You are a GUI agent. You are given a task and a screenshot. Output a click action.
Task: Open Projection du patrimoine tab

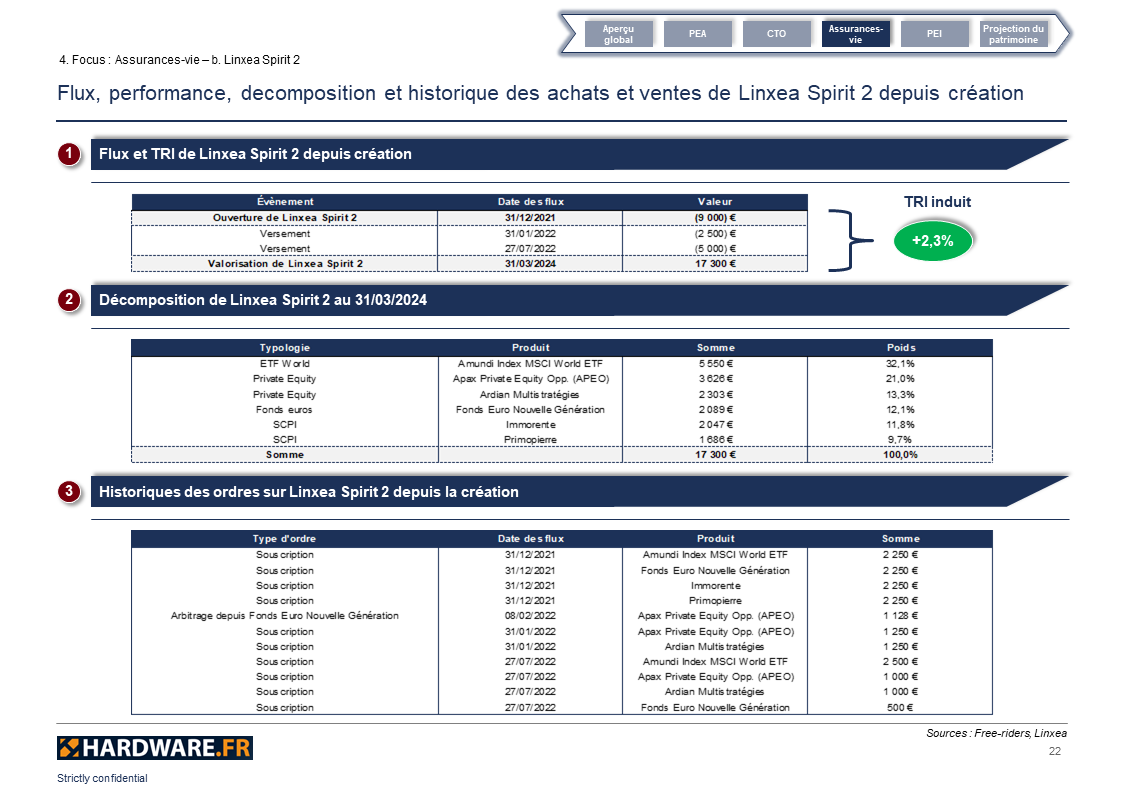(x=1013, y=34)
